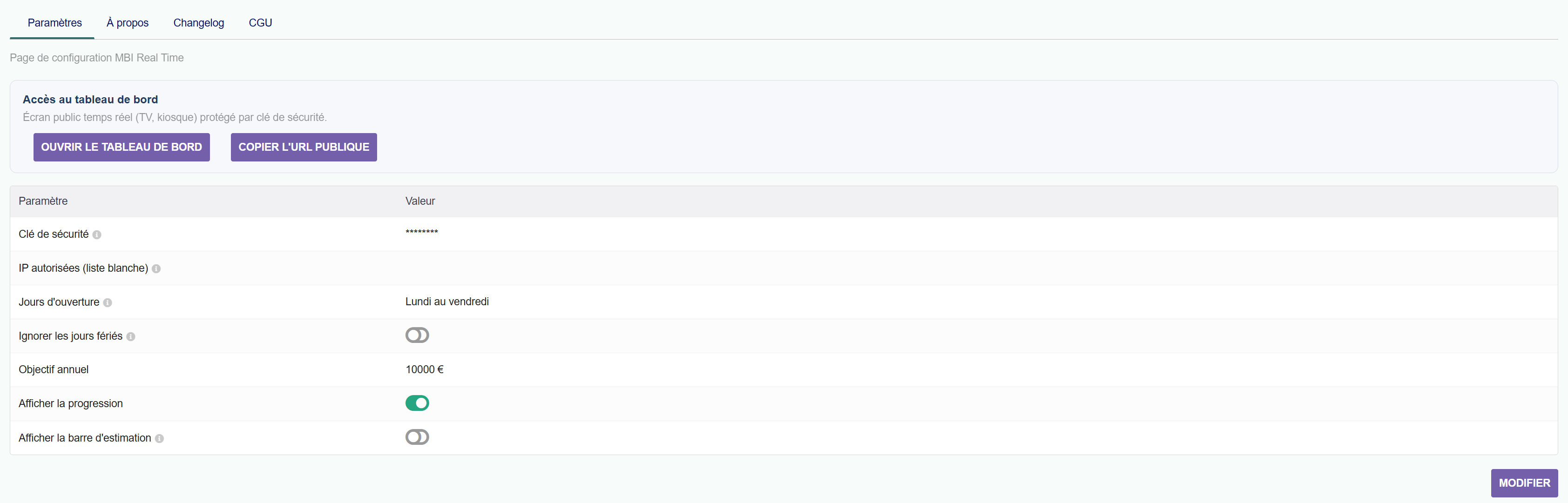Click Copier l'URL publique button

304,147
